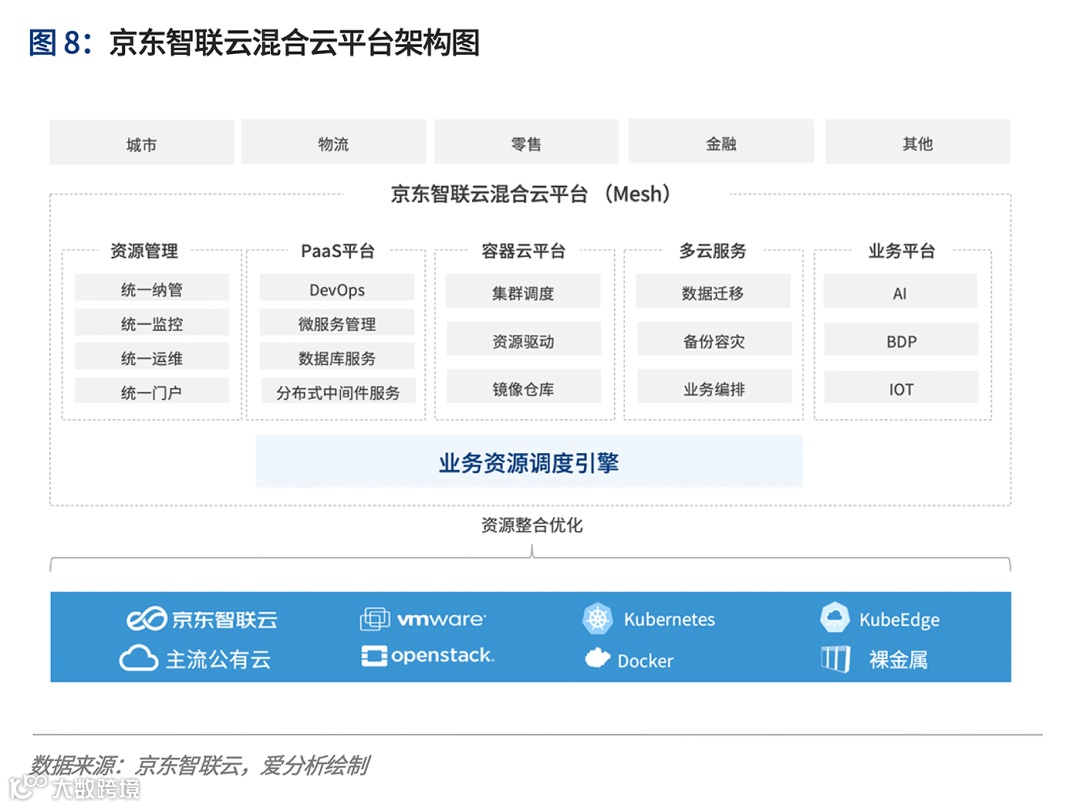Image resolution: width=1080 pixels, height=808 pixels.
Task: Click the VMware logo icon
Action: point(375,619)
